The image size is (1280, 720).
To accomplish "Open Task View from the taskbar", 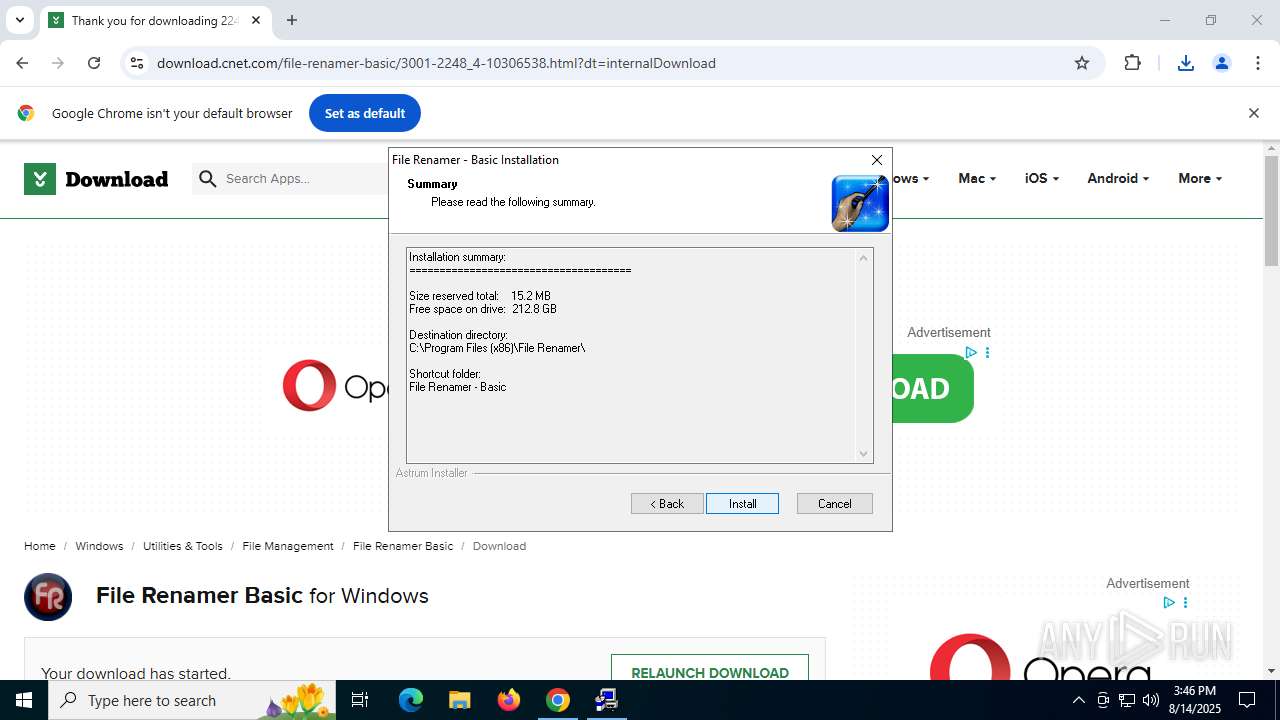I will click(360, 700).
